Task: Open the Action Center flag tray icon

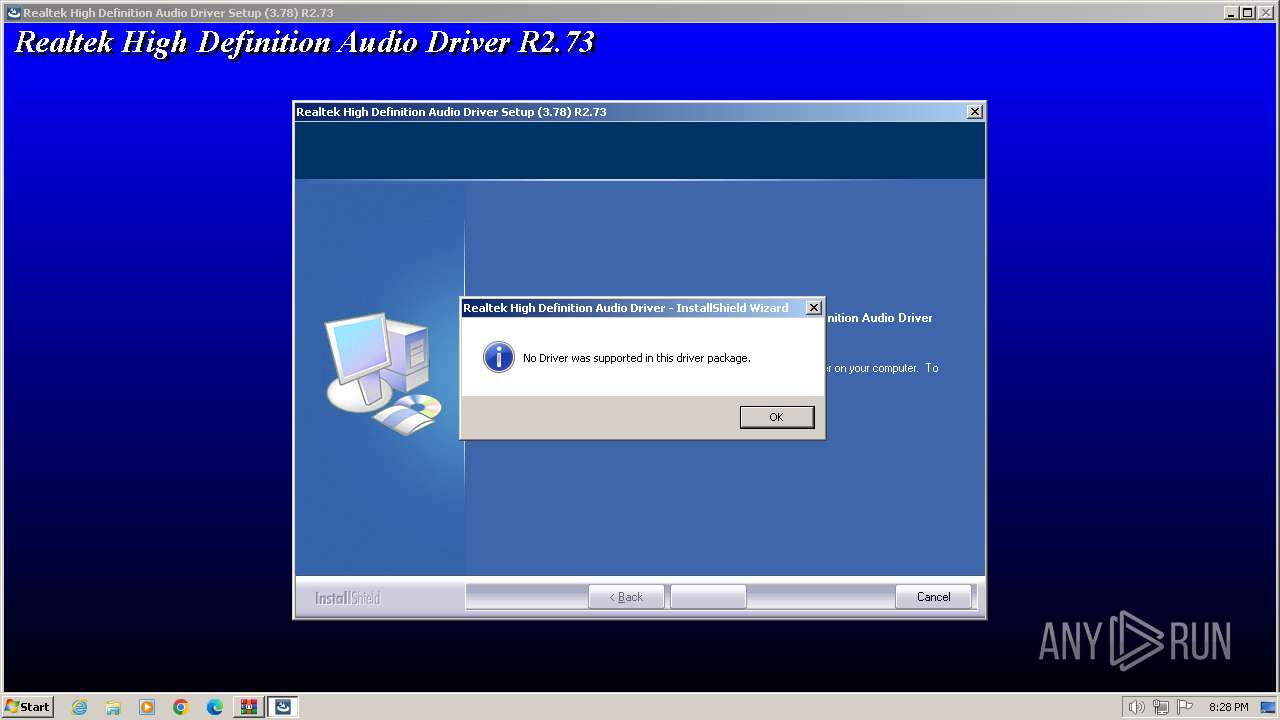Action: point(1185,707)
